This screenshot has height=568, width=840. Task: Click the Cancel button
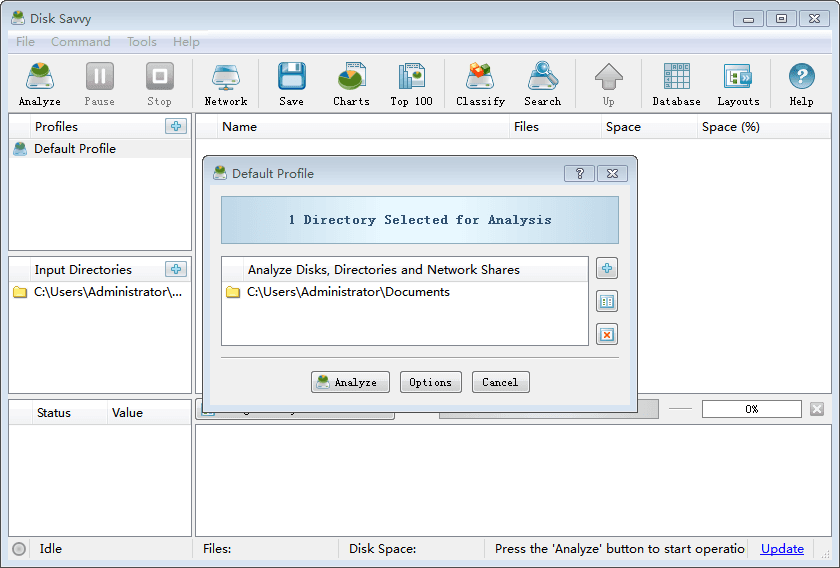tap(500, 382)
